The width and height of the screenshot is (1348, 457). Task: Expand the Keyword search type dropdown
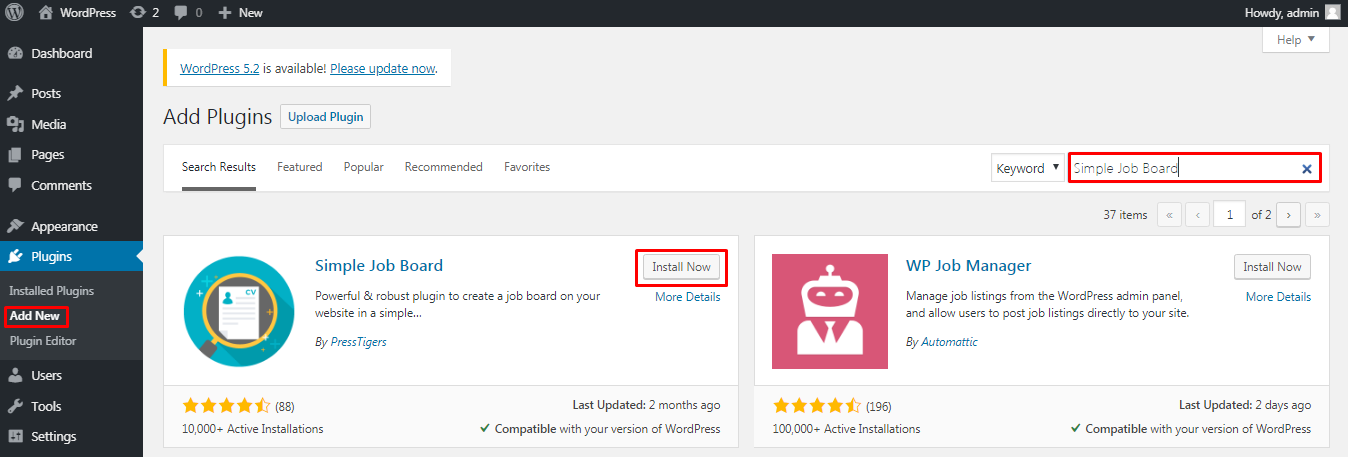tap(1028, 168)
